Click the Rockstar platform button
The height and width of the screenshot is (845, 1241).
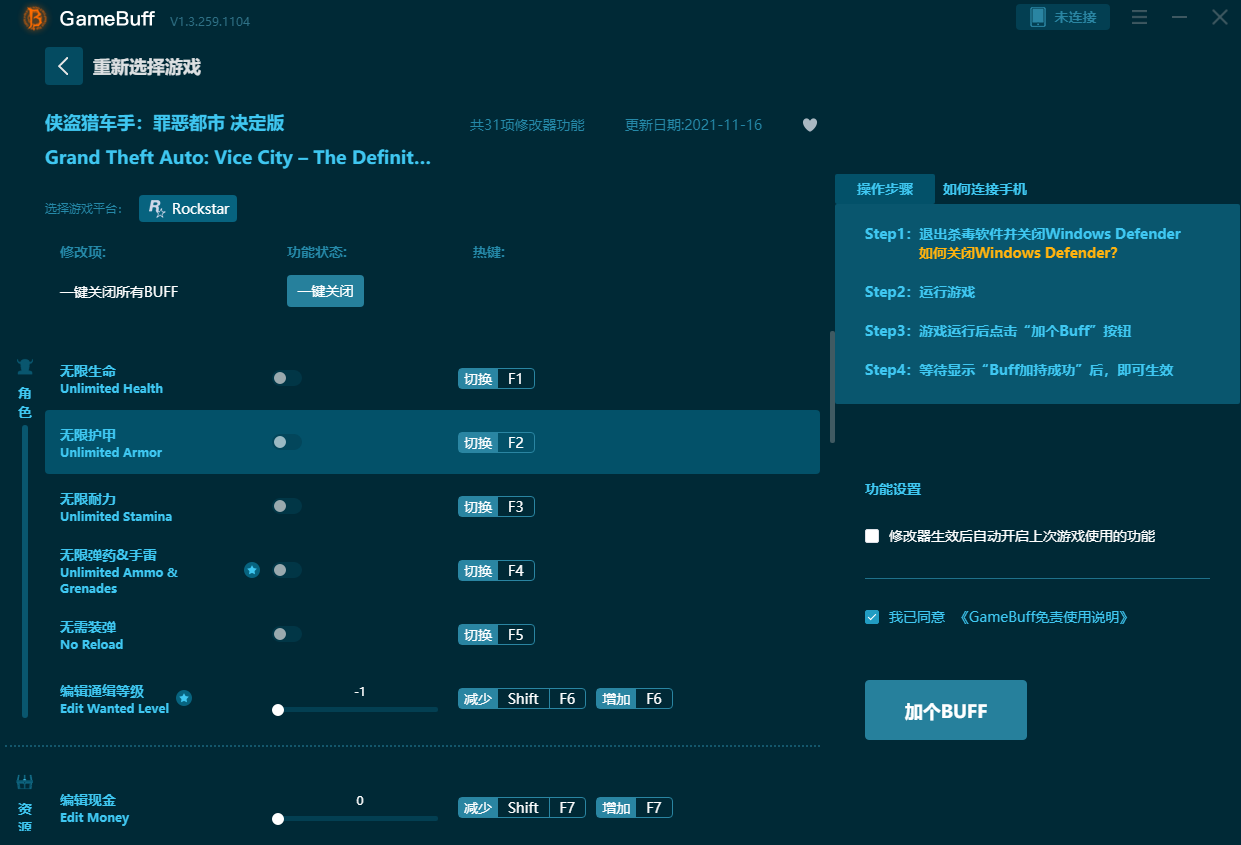188,208
